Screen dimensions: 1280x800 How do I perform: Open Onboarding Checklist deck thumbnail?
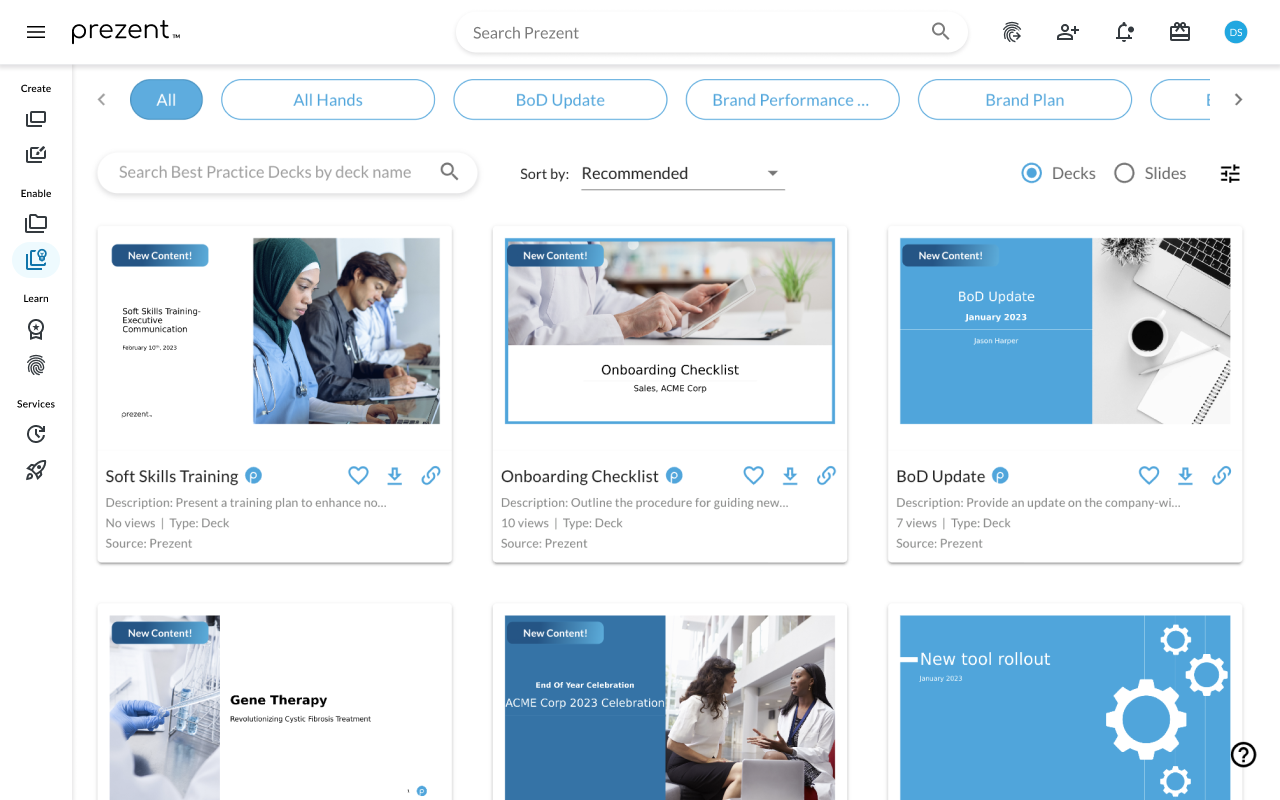pos(670,331)
